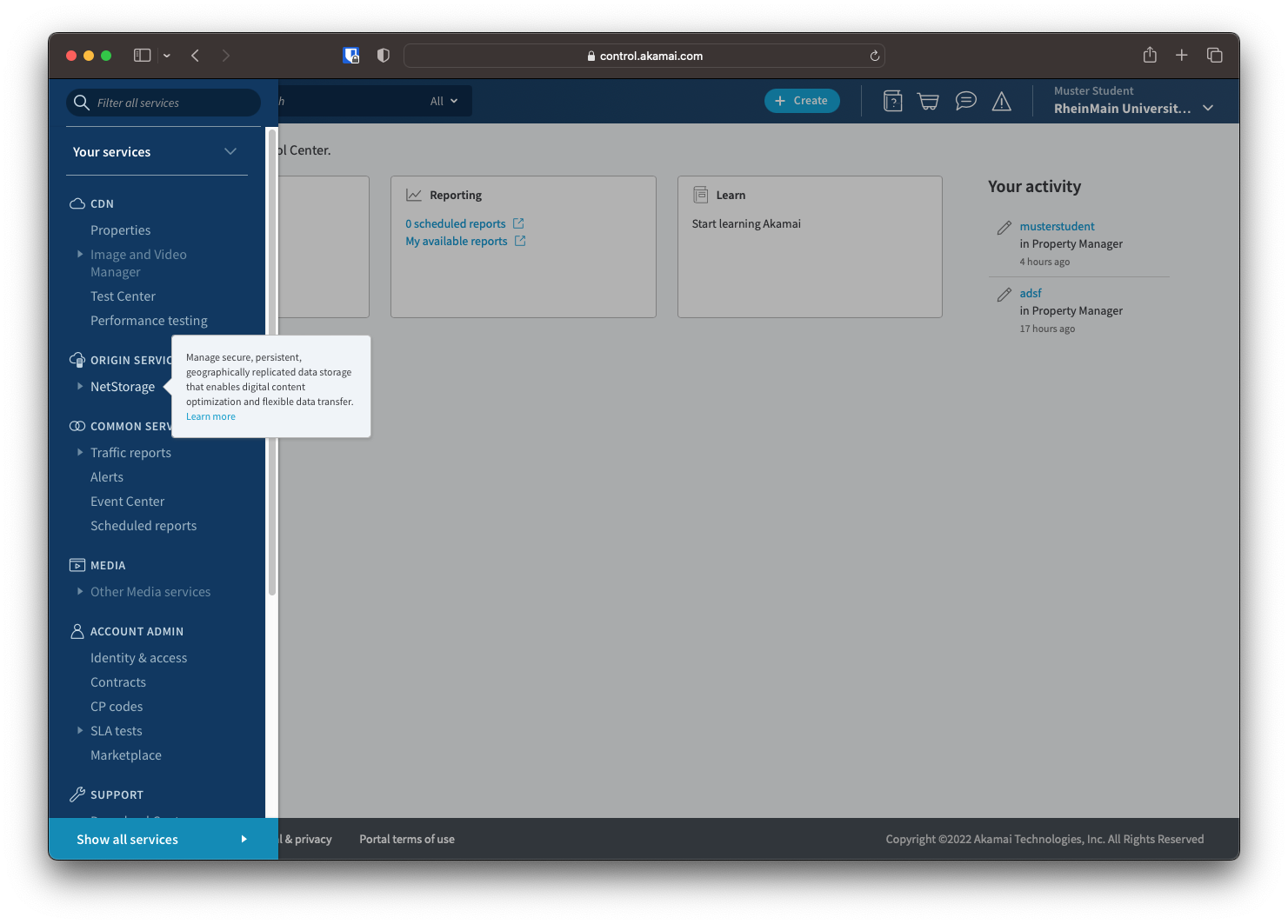Open Alerts under Common Services
The width and height of the screenshot is (1288, 924).
click(x=107, y=477)
